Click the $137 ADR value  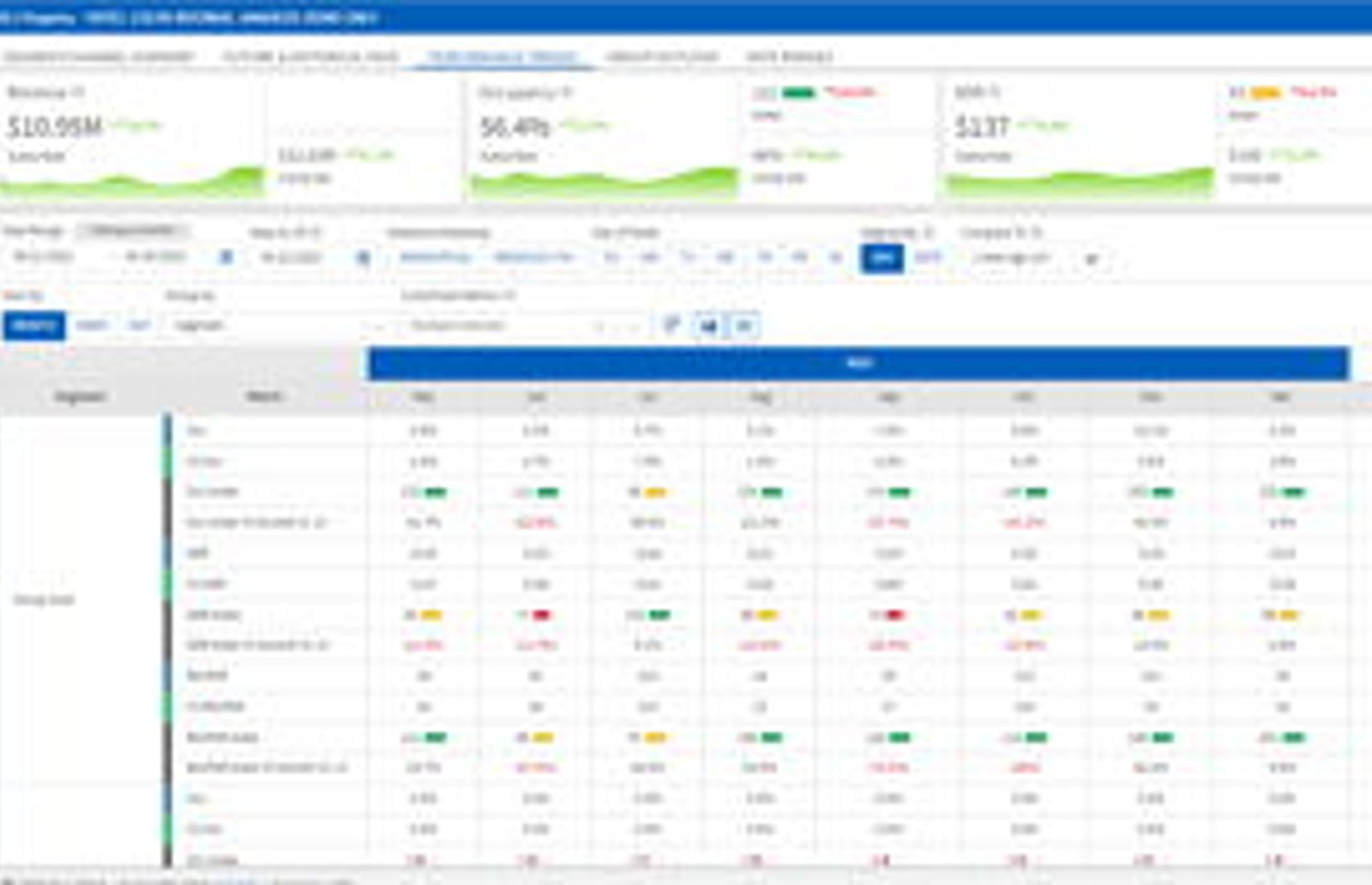(983, 127)
